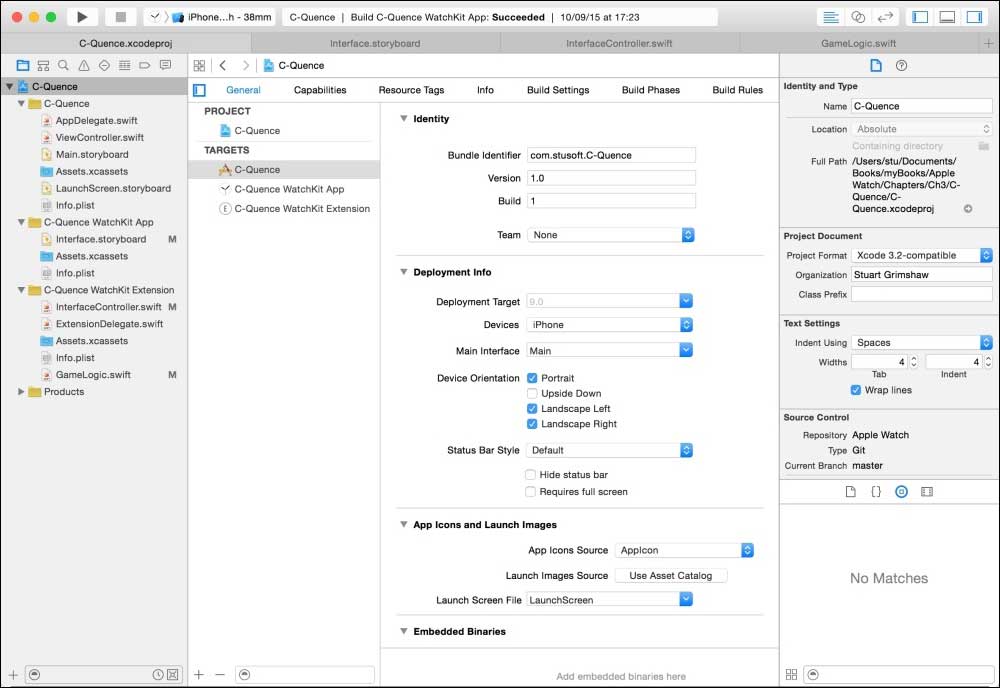Switch to the Build Settings tab
1000x688 pixels.
557,90
